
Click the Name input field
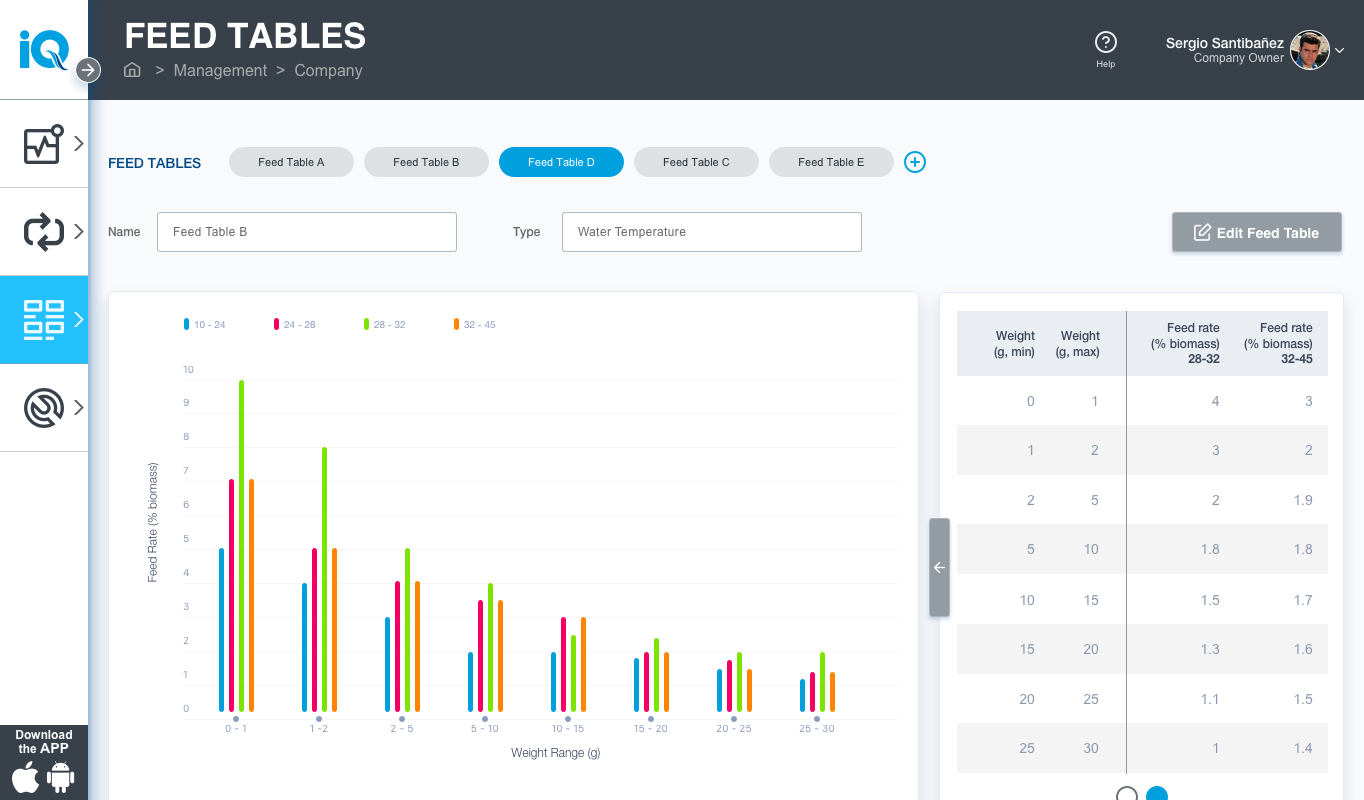pos(306,232)
